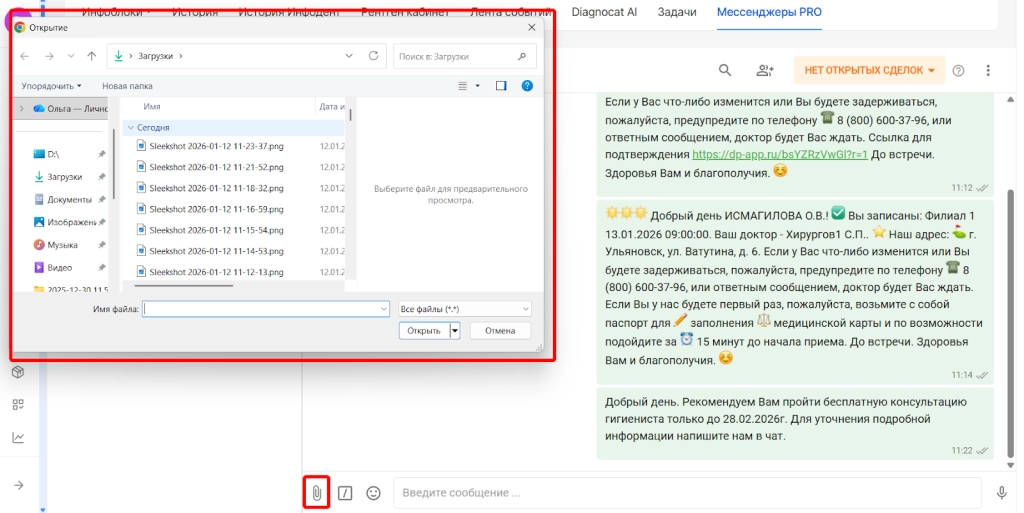Viewport: 1024px width, 513px height.
Task: Open the emoji picker smiley icon
Action: click(373, 493)
